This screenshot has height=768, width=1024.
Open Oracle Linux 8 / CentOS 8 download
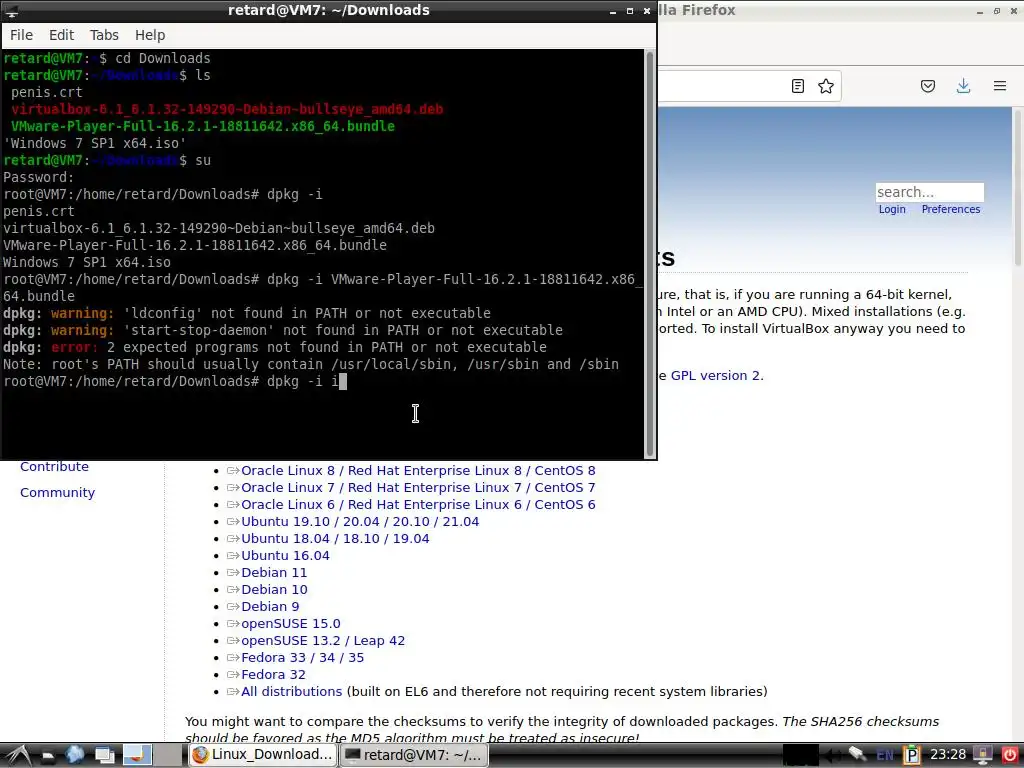(x=418, y=470)
